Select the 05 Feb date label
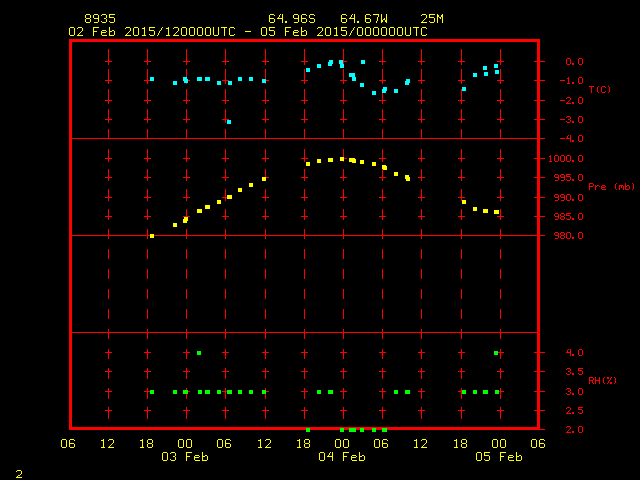Screen dimensions: 640x480 click(x=498, y=456)
